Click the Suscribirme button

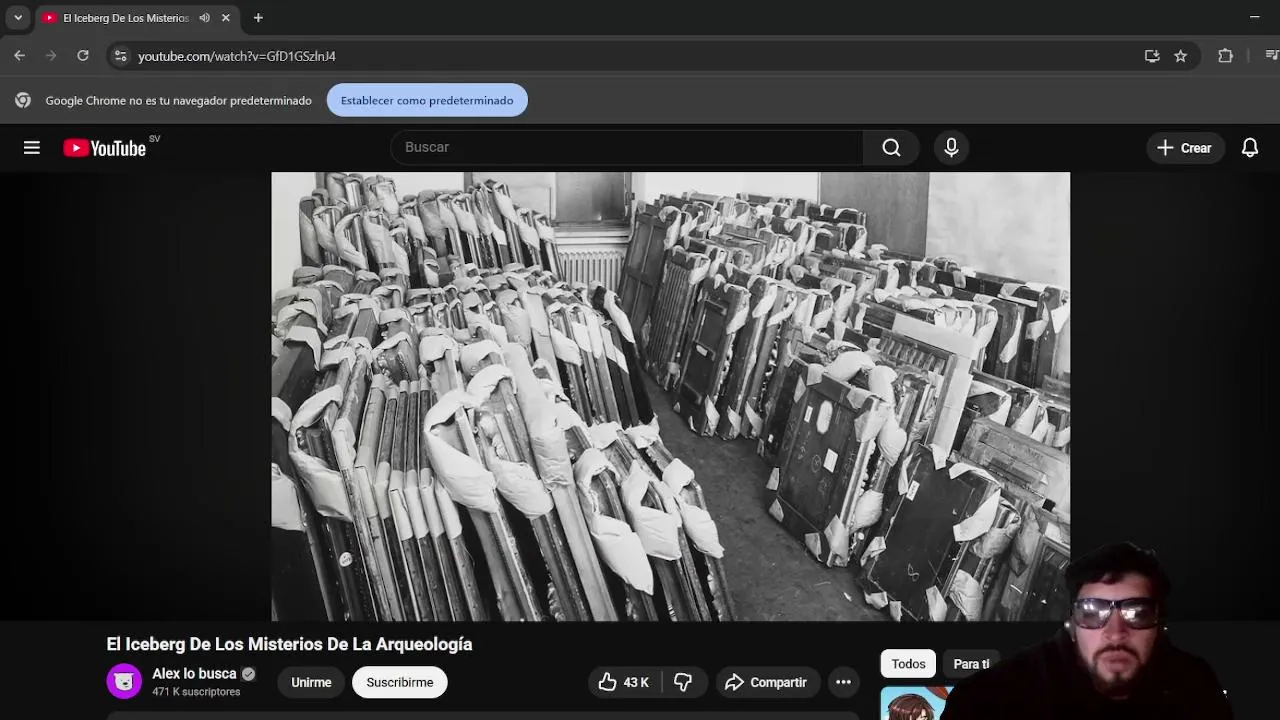(399, 682)
